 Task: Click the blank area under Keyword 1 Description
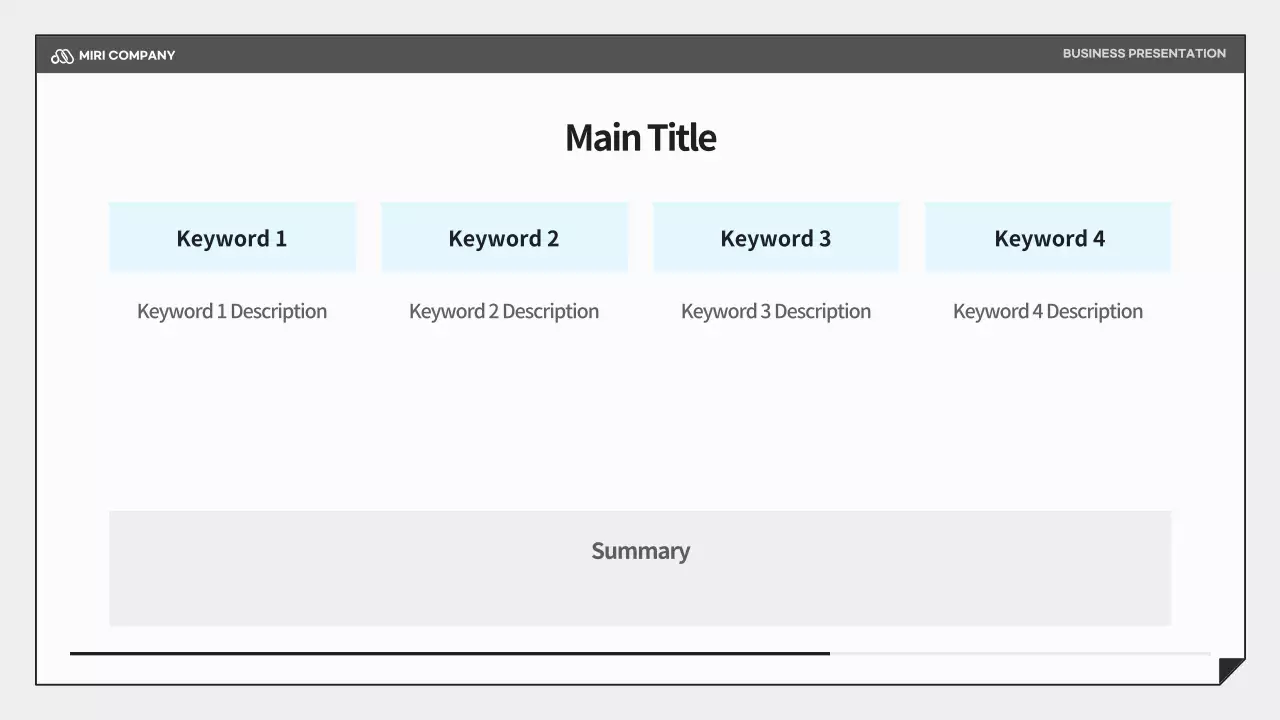(x=232, y=410)
